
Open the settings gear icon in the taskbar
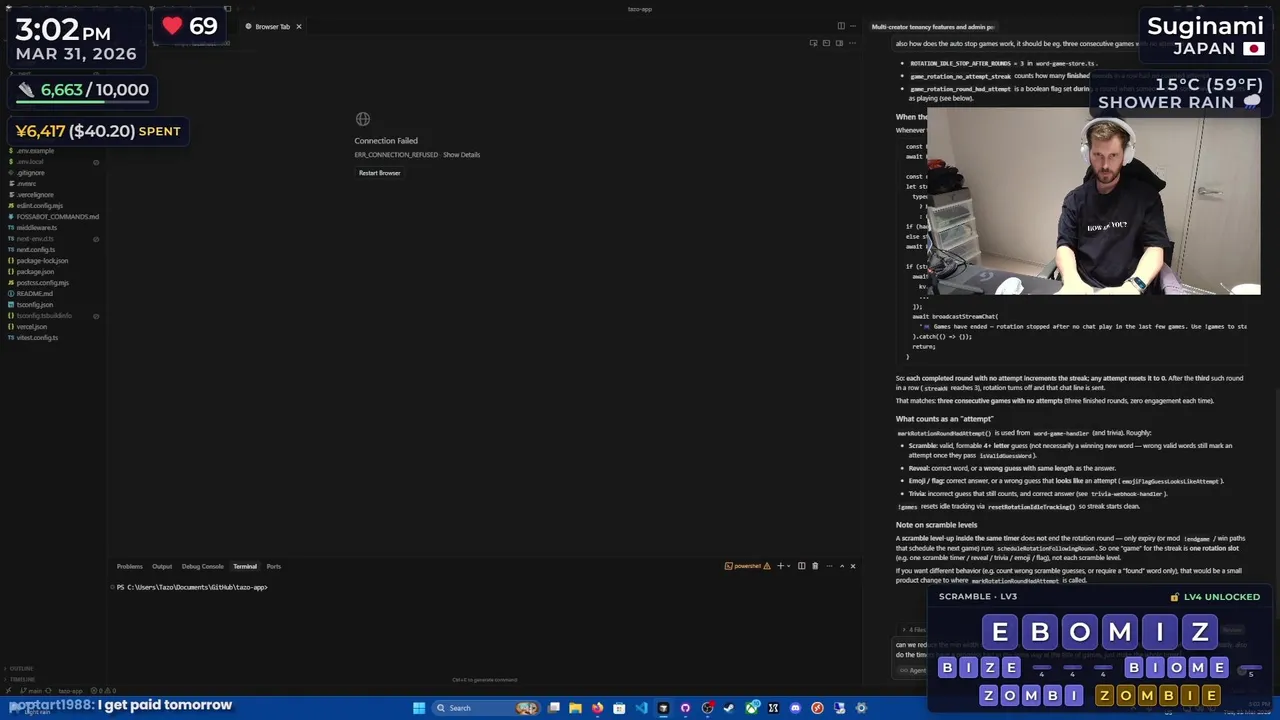(x=861, y=708)
